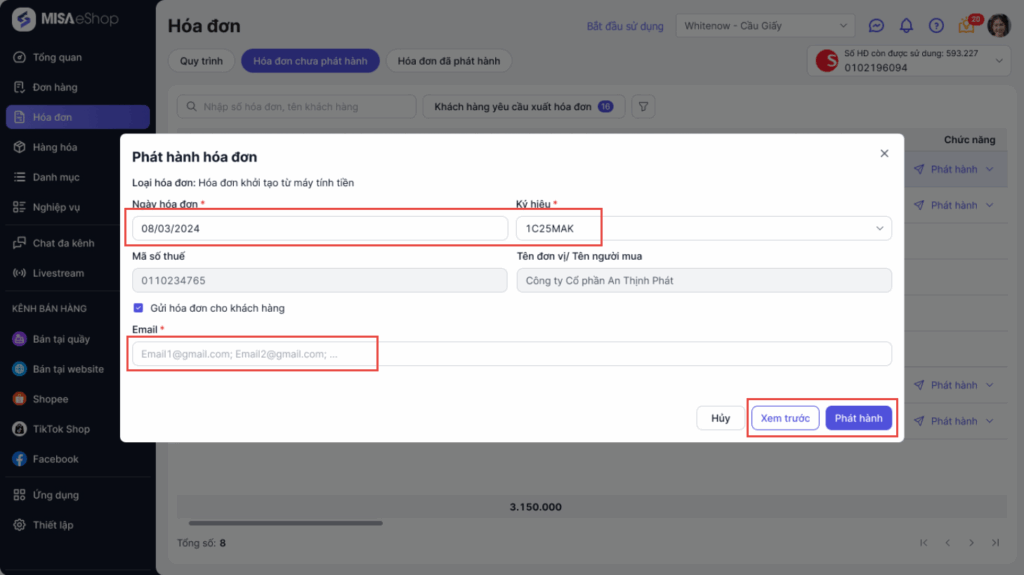Go to Livestream in sidebar
The height and width of the screenshot is (575, 1024).
click(x=58, y=273)
